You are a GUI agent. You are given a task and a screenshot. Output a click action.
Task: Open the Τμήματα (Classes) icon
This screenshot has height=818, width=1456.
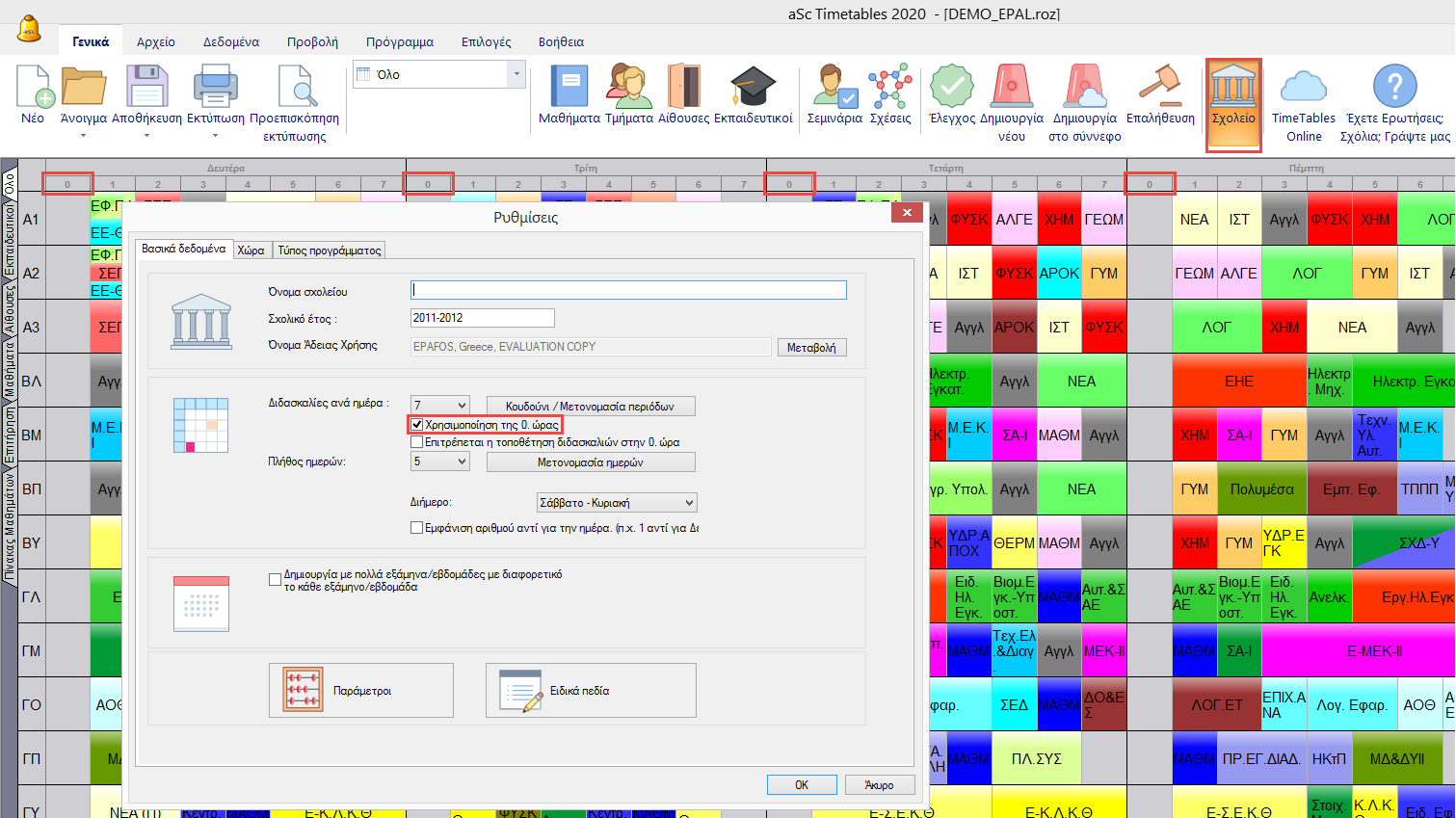[x=628, y=87]
